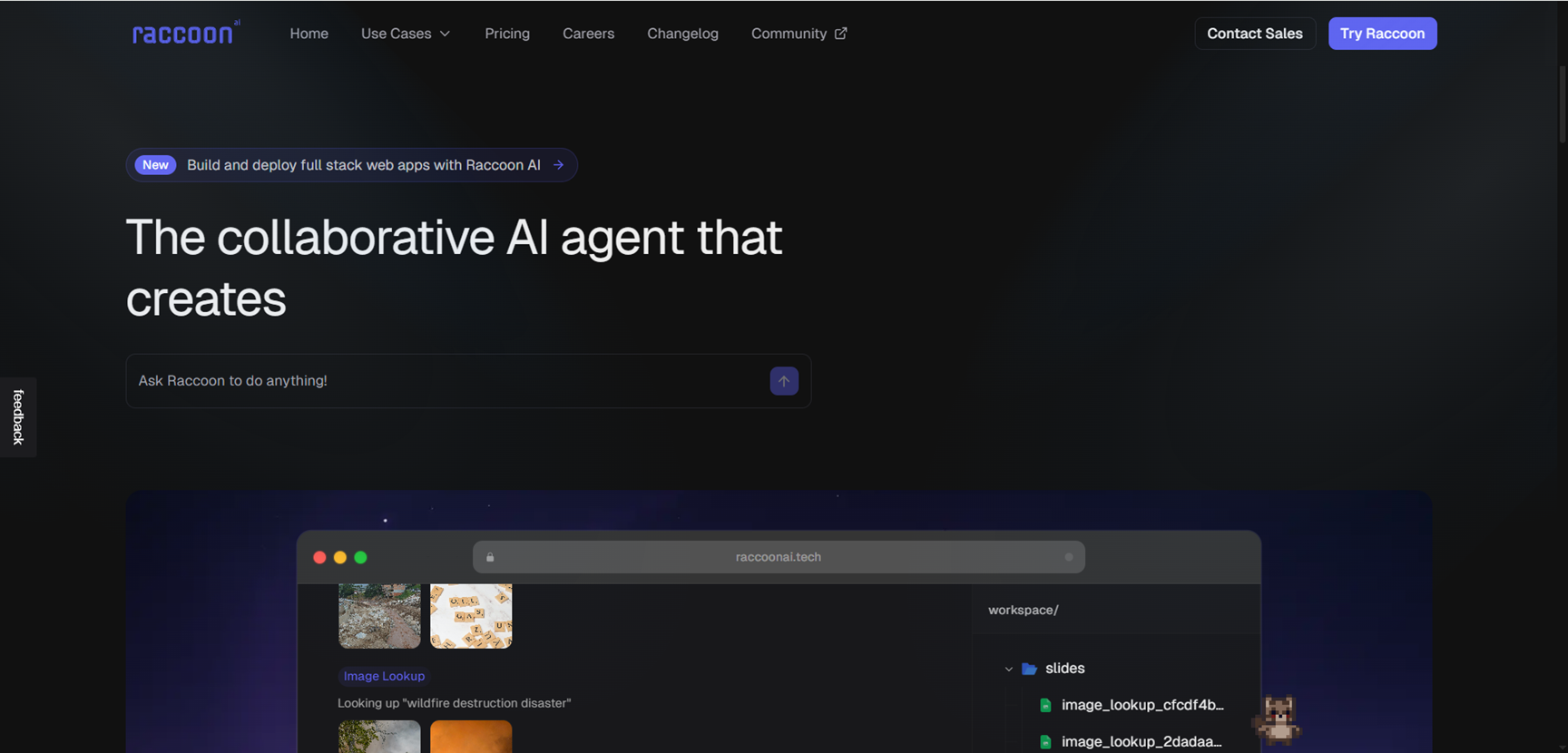Click the Community external-link arrow icon
The width and height of the screenshot is (1568, 753).
[x=840, y=34]
